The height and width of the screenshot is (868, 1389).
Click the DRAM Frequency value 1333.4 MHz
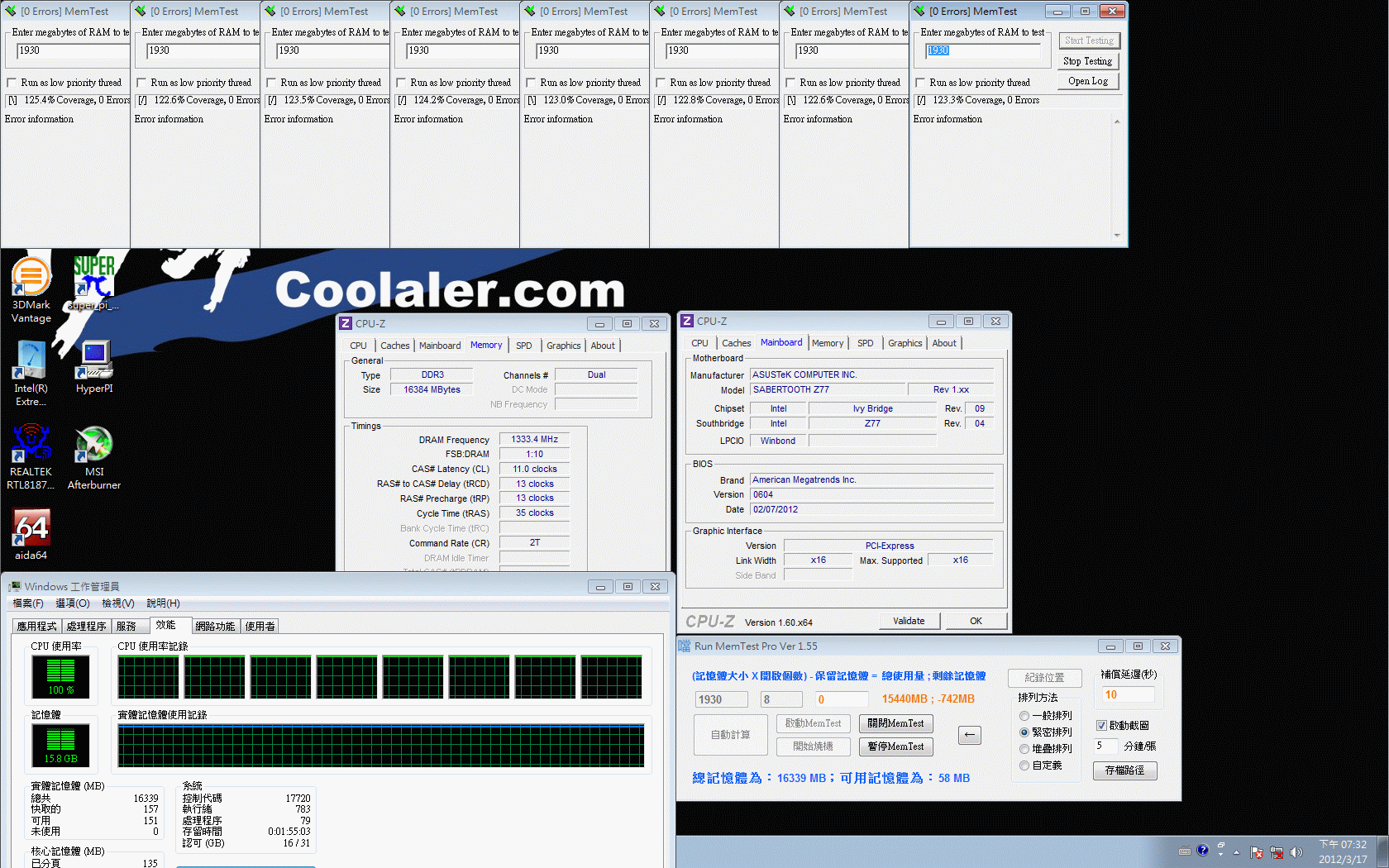click(534, 440)
